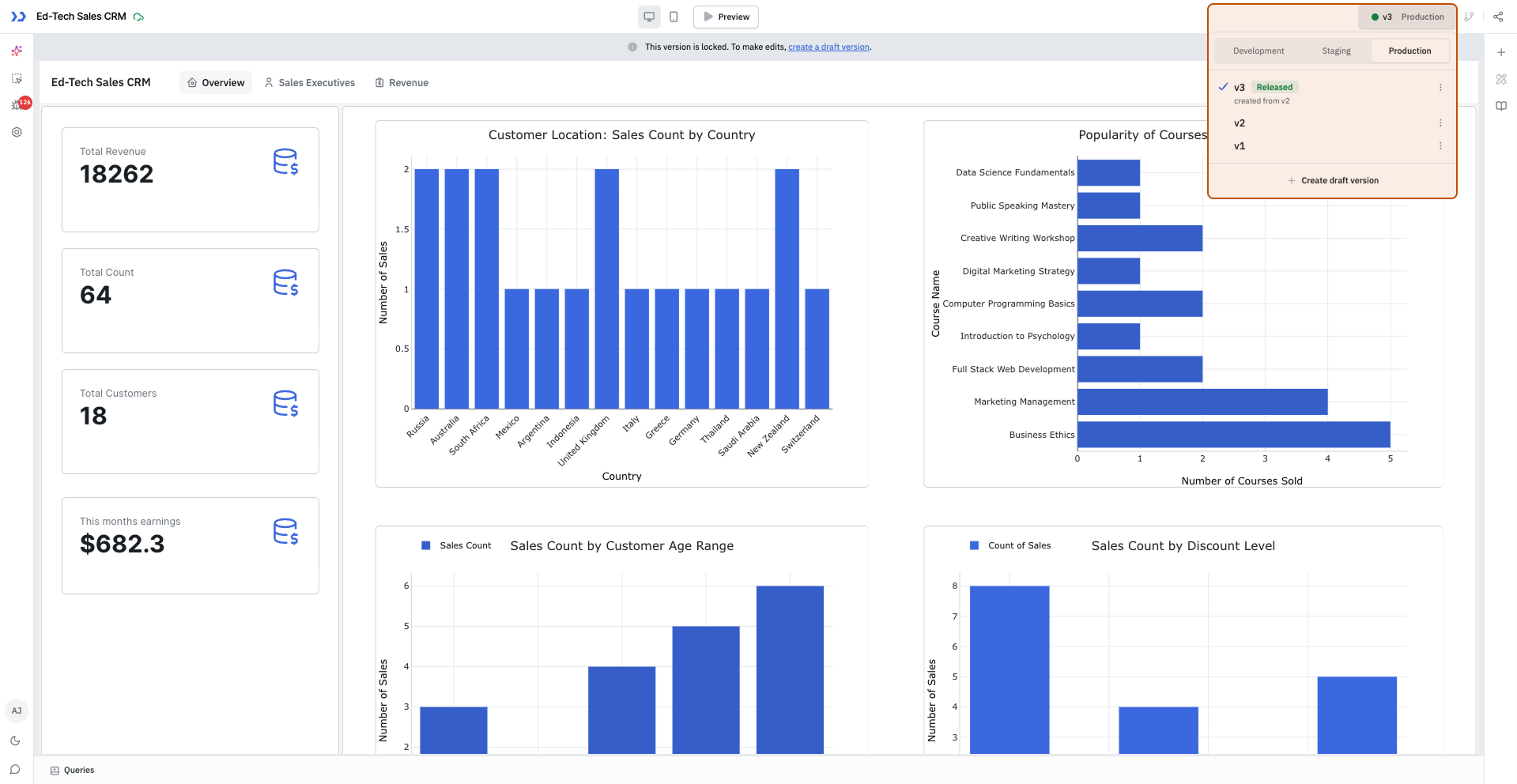Click the share icon in the top bar
The image size is (1517, 784).
click(x=1498, y=17)
